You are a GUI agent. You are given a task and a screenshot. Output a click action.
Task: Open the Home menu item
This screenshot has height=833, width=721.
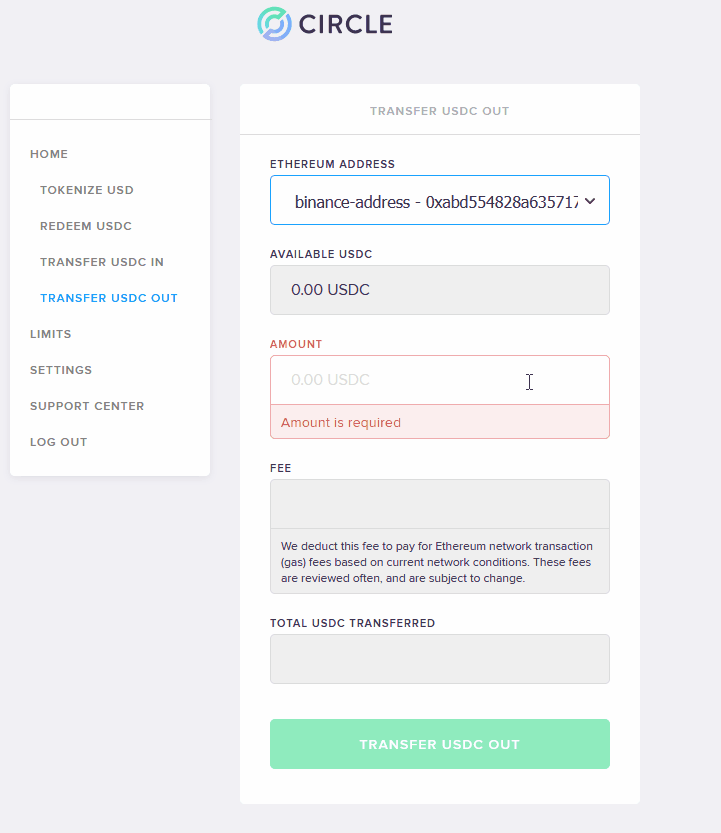(49, 154)
